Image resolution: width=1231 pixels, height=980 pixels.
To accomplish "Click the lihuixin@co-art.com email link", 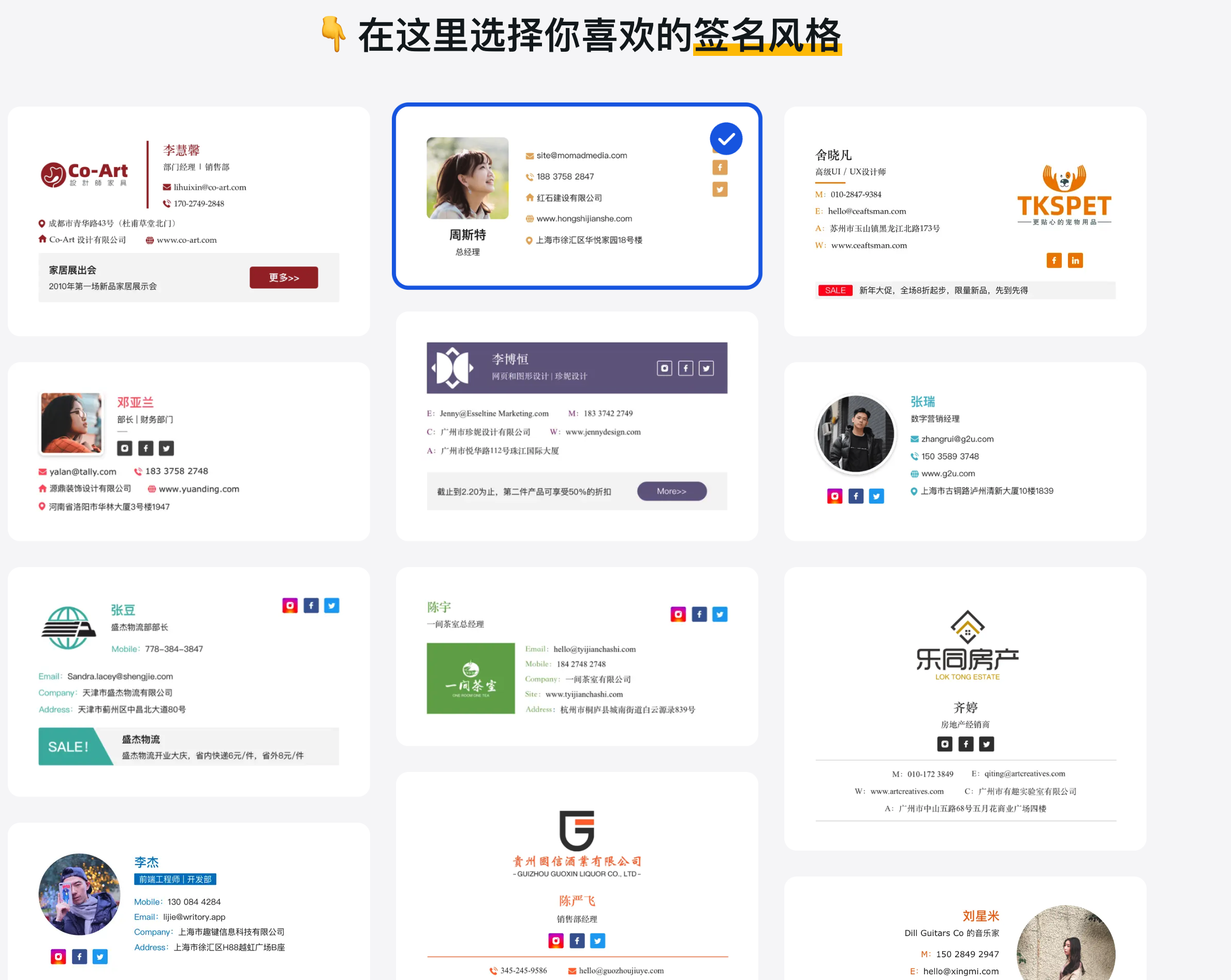I will click(211, 187).
